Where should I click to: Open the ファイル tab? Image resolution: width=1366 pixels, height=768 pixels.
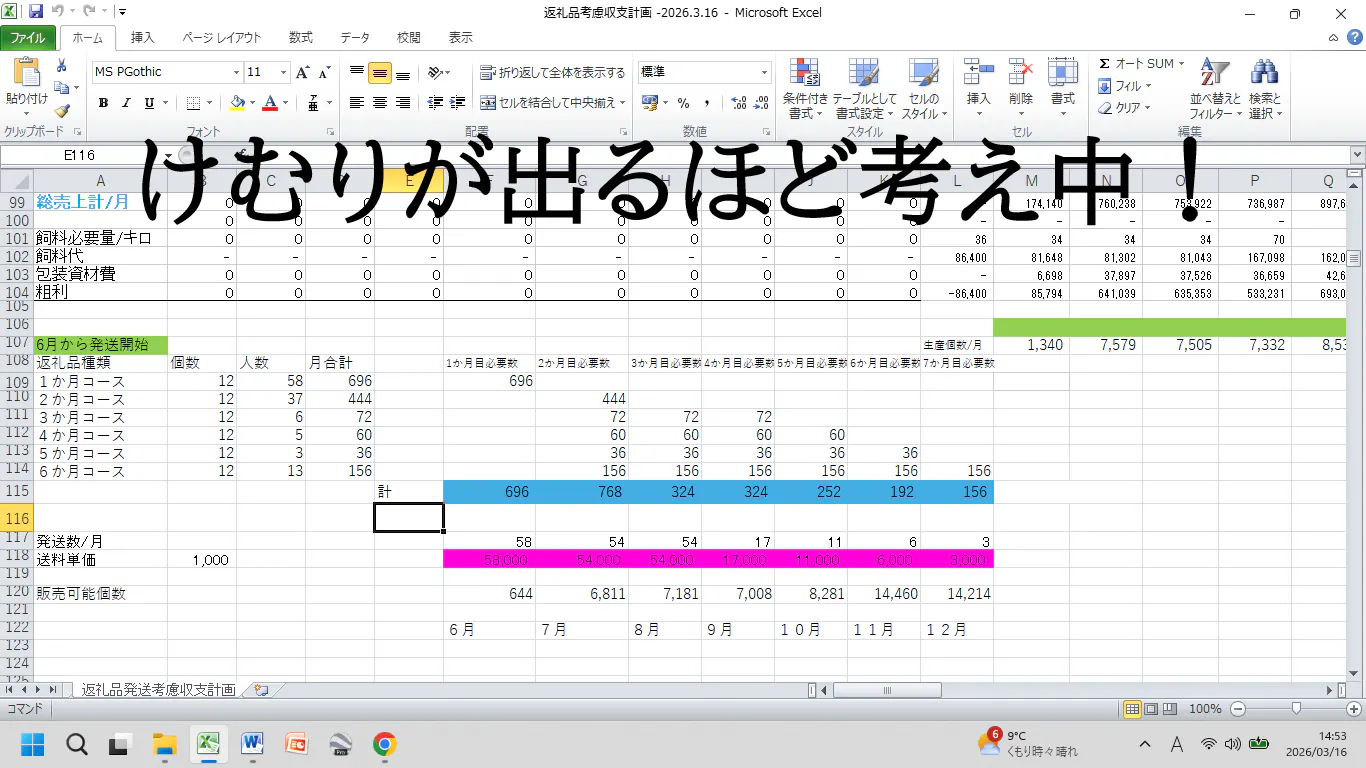coord(28,38)
